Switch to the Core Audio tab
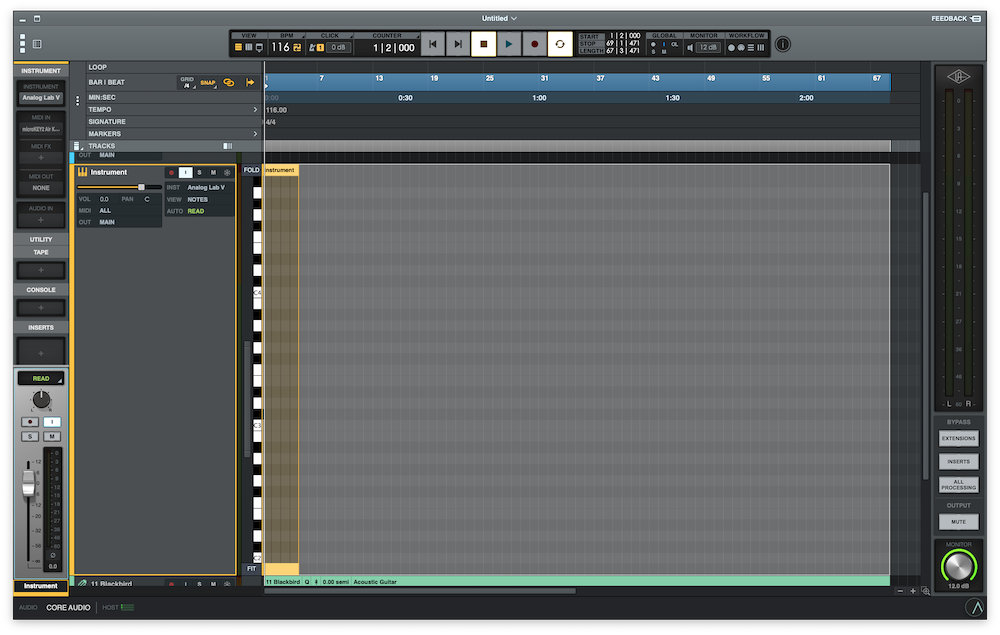 [67, 607]
